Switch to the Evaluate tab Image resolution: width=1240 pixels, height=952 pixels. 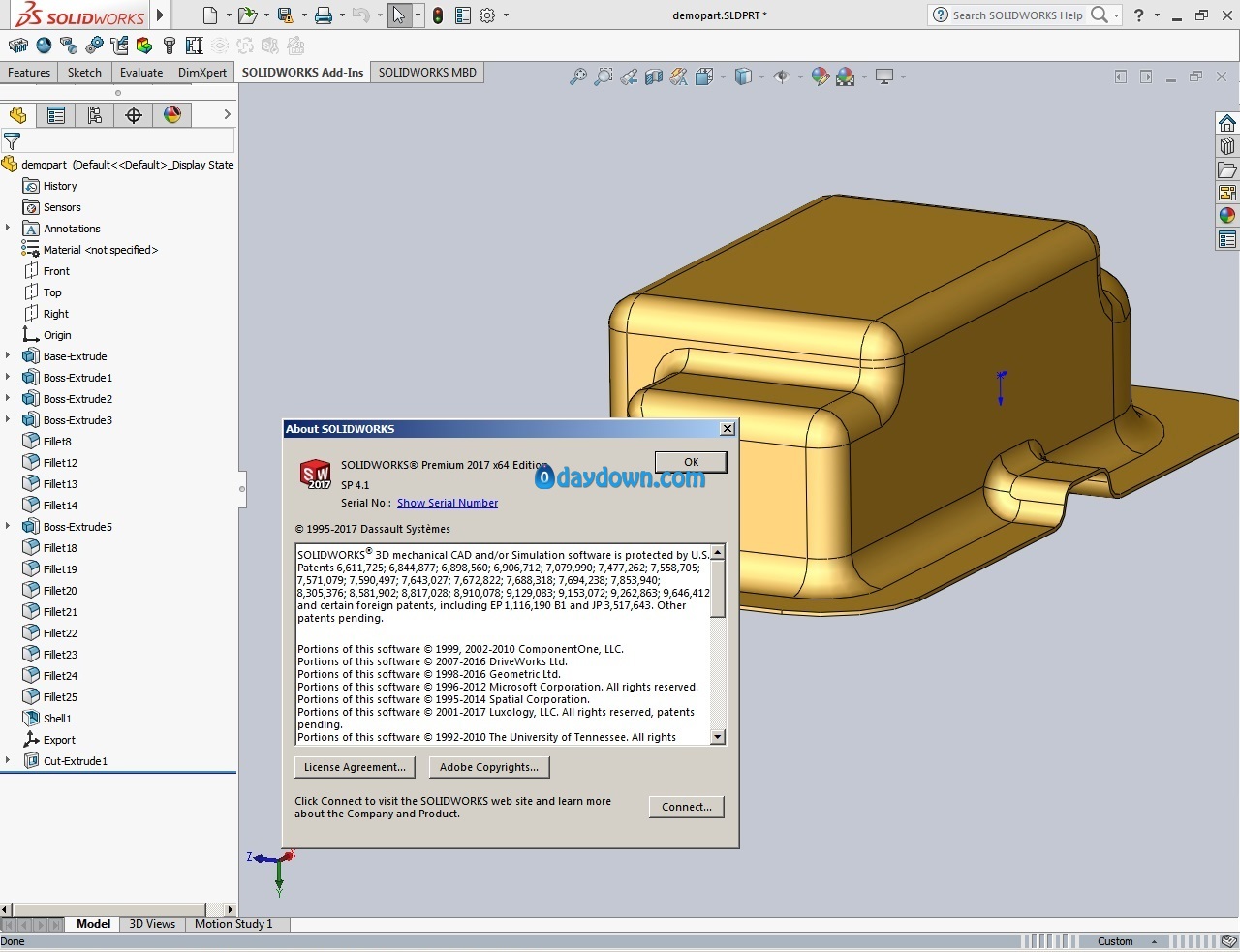141,73
